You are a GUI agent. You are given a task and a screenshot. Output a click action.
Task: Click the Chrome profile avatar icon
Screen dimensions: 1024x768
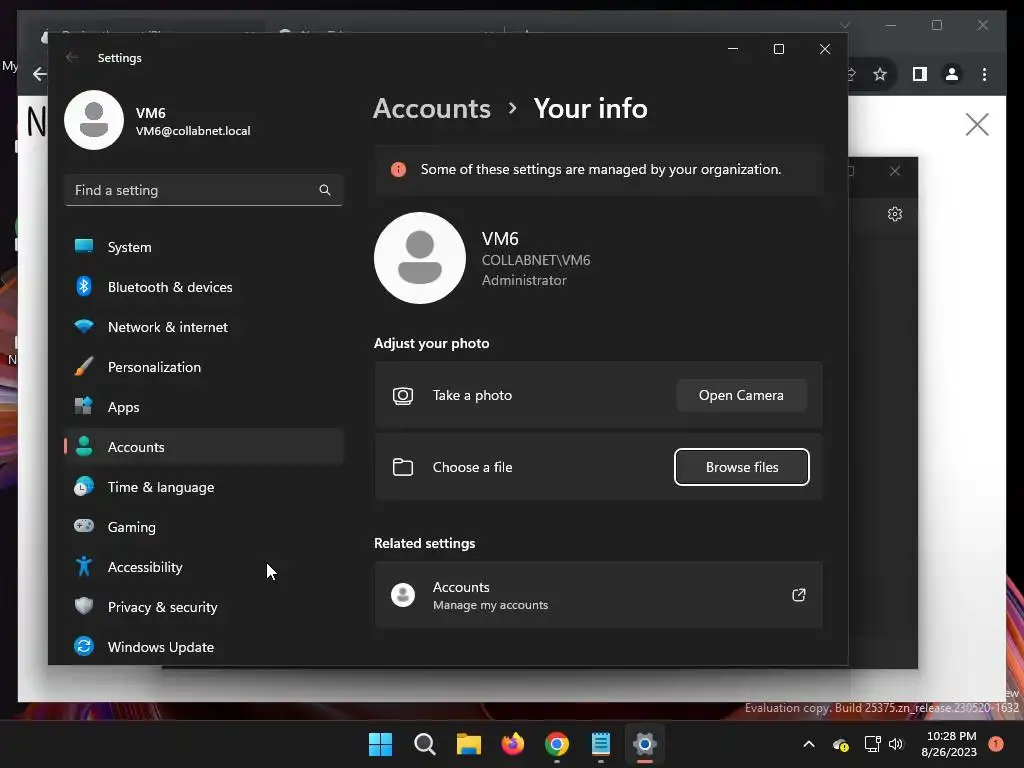pos(952,74)
